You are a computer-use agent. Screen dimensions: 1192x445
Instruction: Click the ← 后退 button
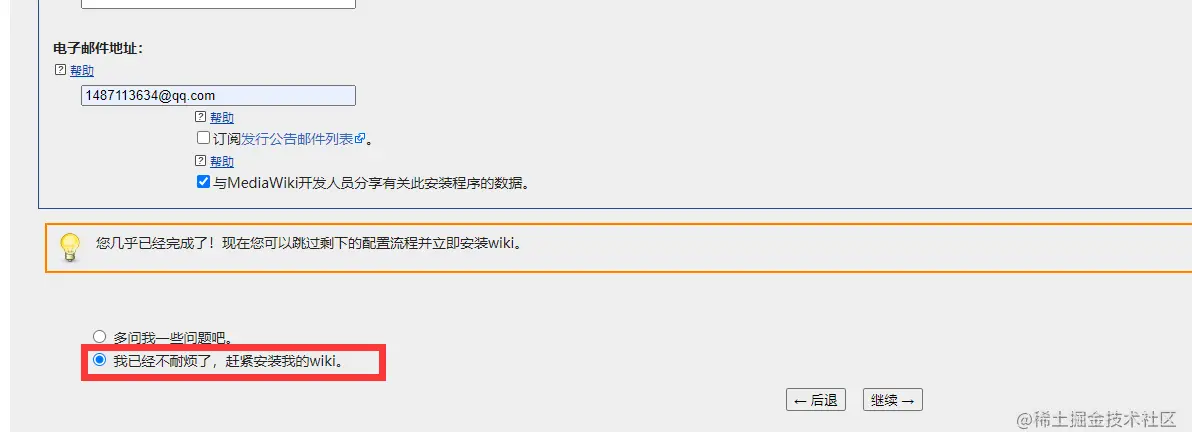[816, 400]
